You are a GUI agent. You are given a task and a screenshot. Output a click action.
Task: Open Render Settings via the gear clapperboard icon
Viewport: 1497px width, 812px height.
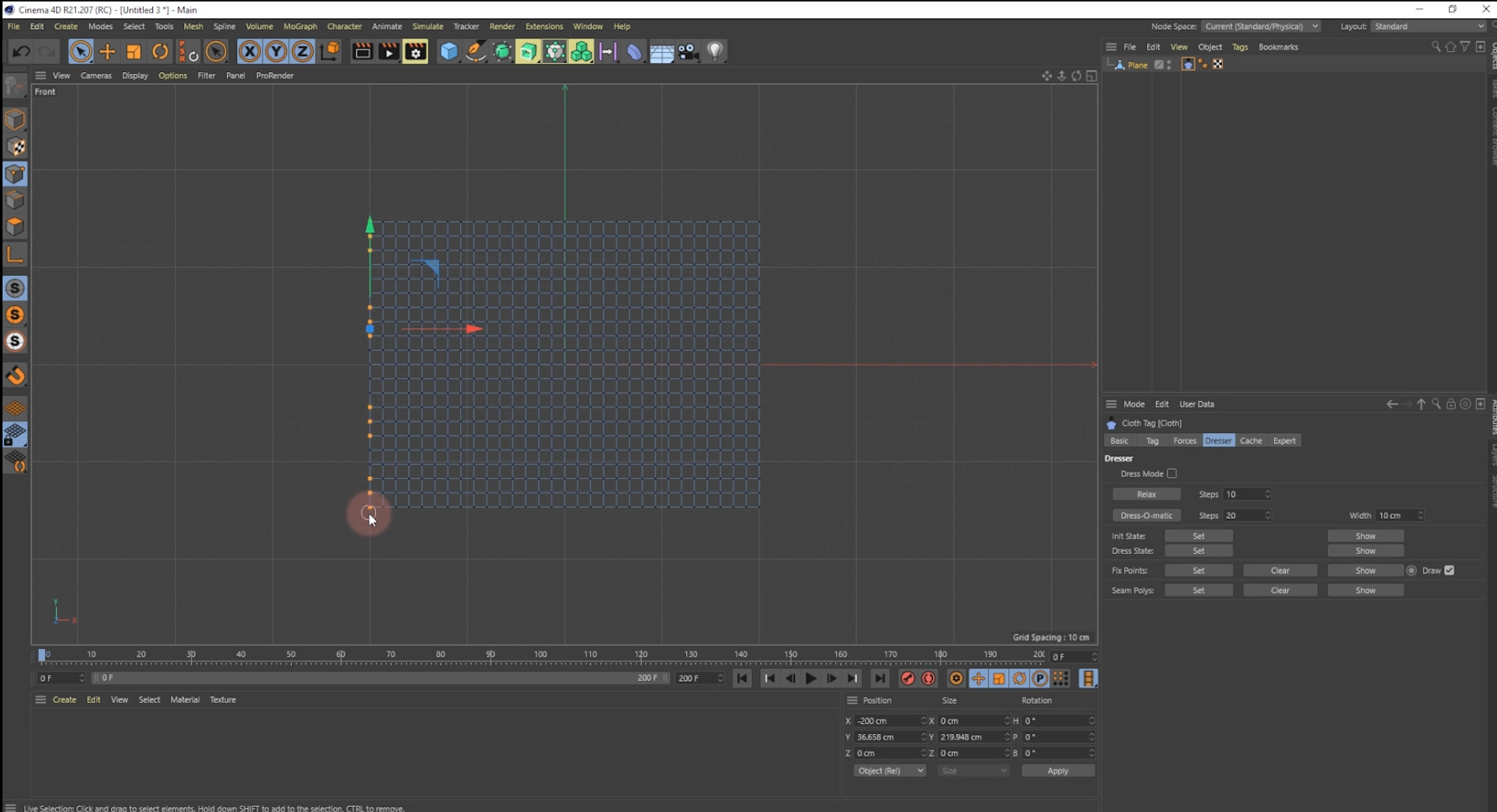click(415, 51)
